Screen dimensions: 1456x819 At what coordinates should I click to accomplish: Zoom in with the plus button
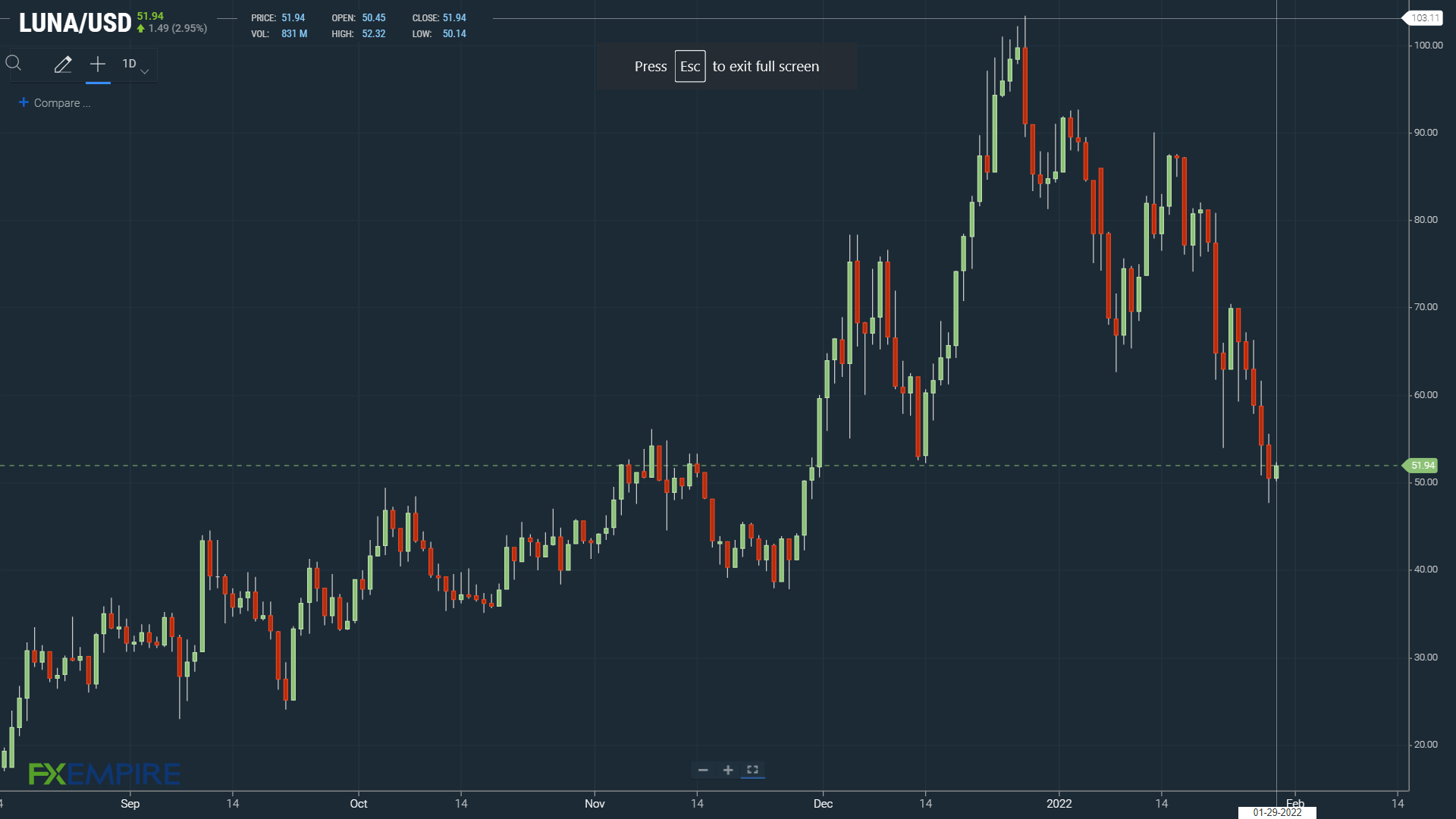728,770
